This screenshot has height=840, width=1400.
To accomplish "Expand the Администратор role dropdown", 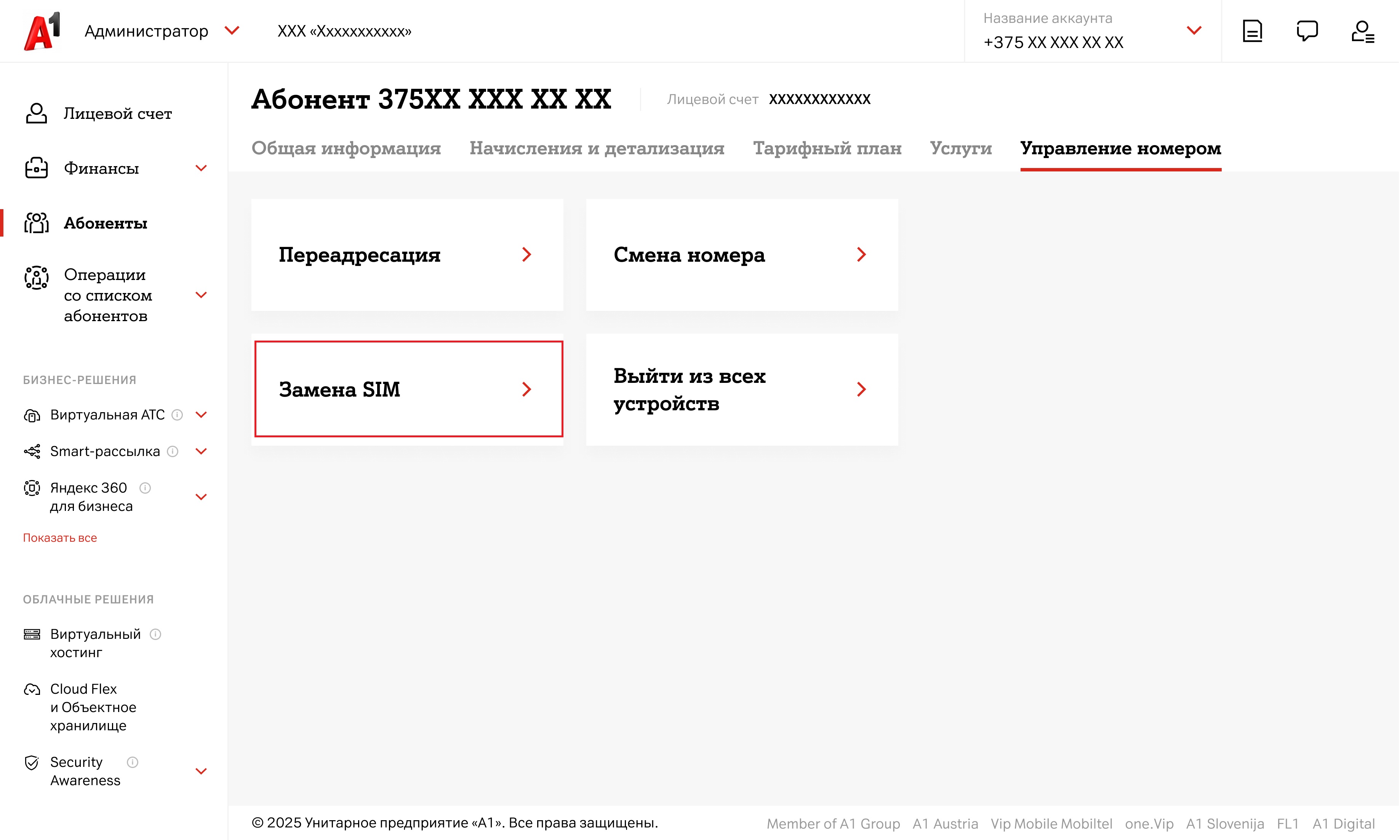I will coord(232,30).
